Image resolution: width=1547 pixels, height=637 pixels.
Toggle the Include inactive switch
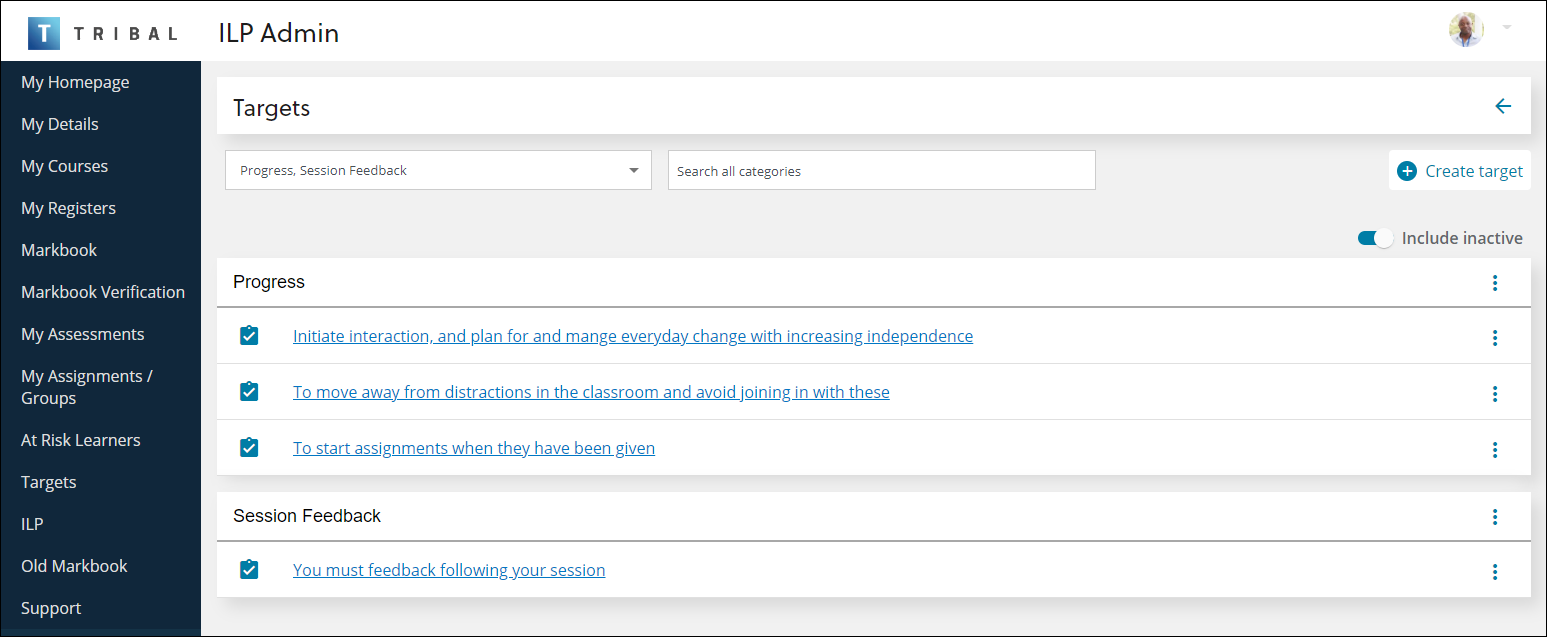tap(1374, 238)
